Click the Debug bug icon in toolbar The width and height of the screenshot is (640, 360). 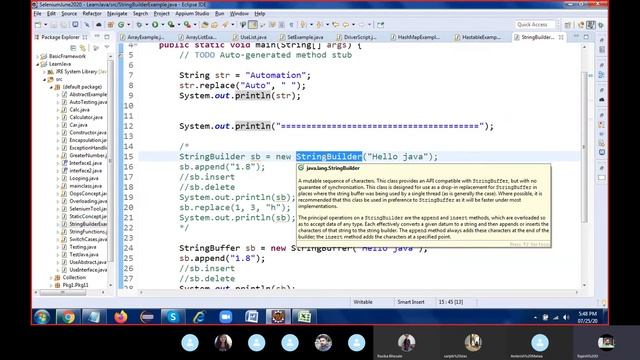[x=139, y=25]
